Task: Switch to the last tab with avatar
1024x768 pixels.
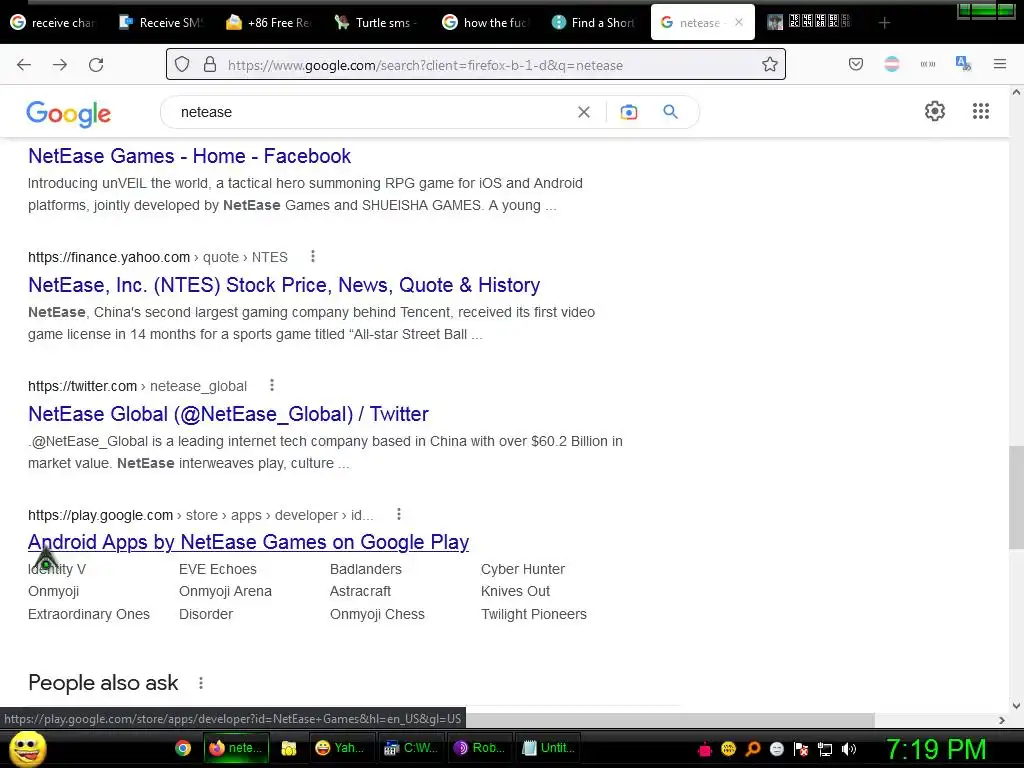Action: pyautogui.click(x=810, y=23)
